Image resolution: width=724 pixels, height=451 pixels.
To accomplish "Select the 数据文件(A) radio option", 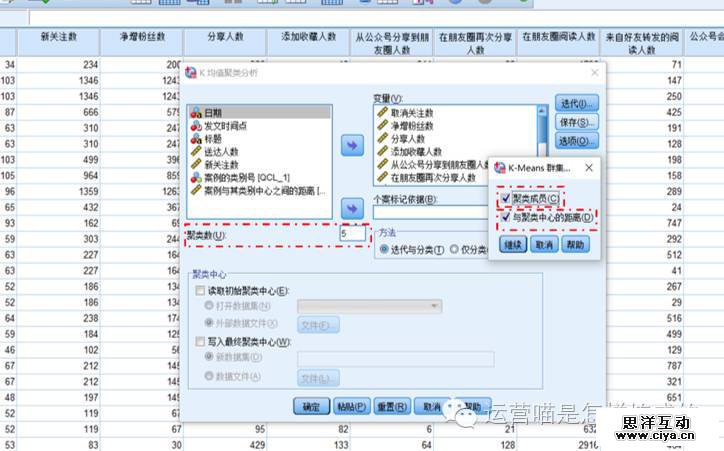I will click(x=209, y=376).
